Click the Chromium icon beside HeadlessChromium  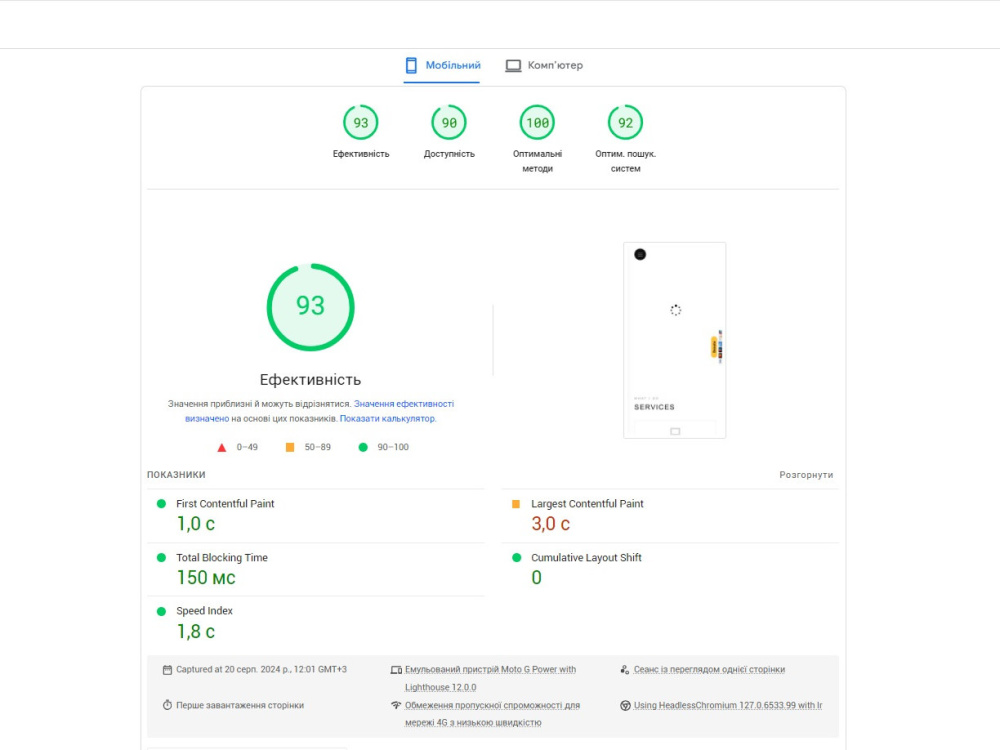624,704
